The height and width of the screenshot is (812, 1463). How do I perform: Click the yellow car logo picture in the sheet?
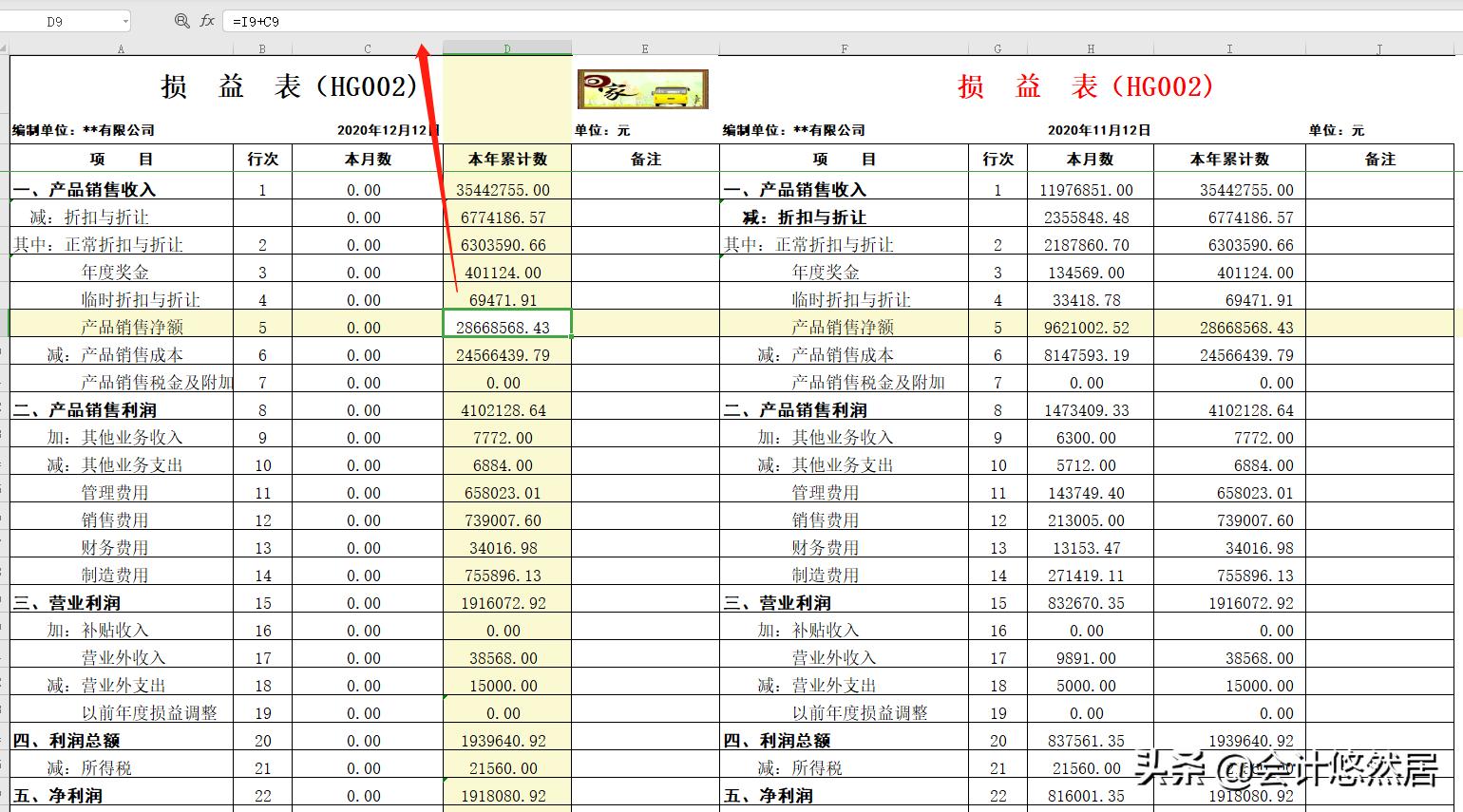click(x=642, y=87)
